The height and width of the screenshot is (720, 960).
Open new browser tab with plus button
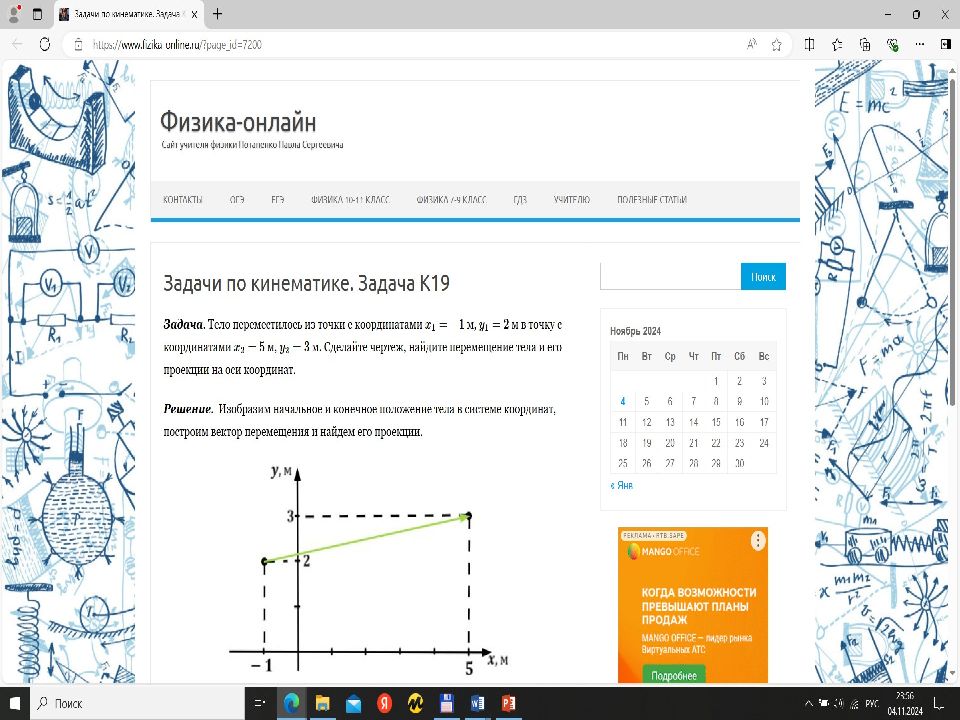point(218,15)
